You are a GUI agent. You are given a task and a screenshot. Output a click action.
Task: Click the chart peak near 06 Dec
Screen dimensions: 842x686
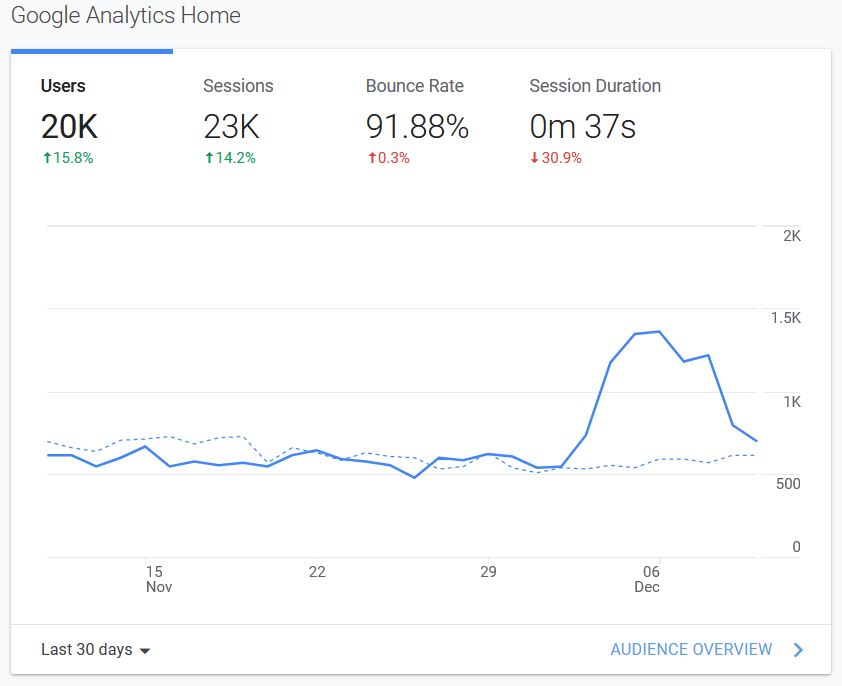(659, 331)
